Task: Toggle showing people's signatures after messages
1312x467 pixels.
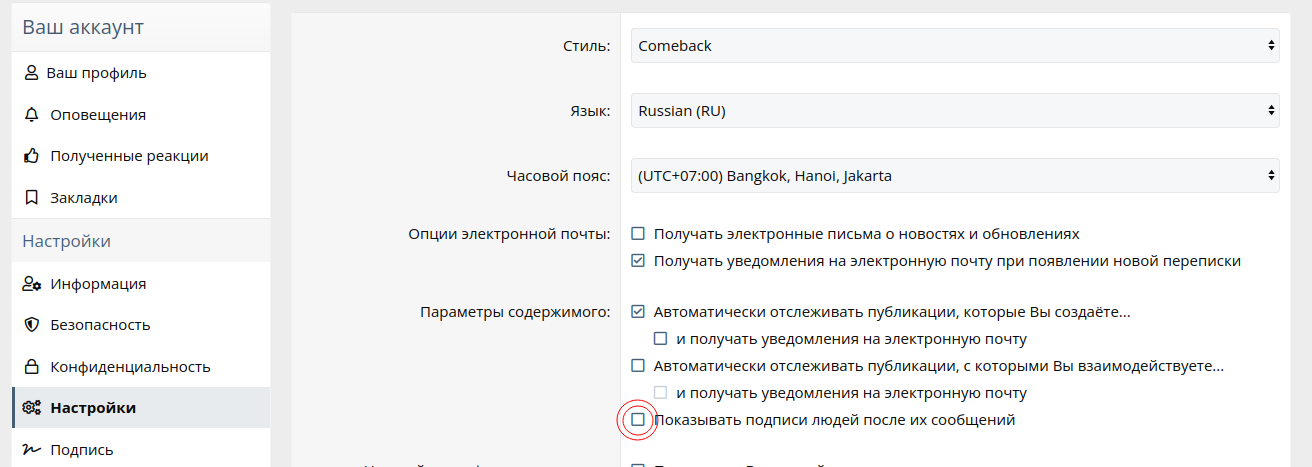Action: [x=638, y=420]
